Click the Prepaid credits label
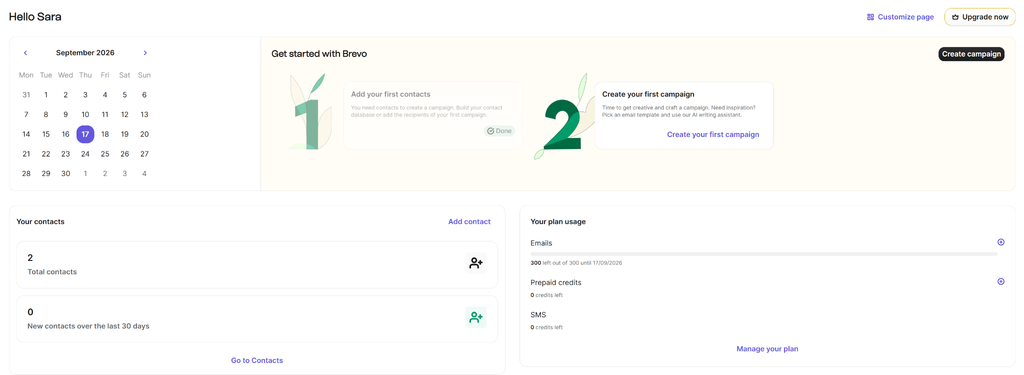The height and width of the screenshot is (375, 1024). click(x=556, y=282)
